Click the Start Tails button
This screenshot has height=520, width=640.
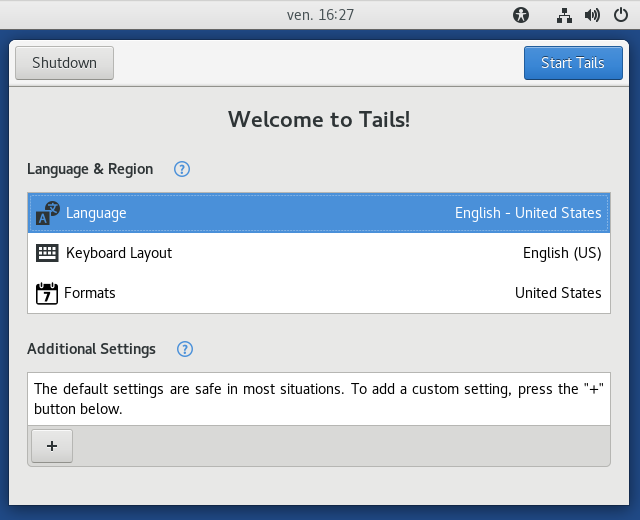coord(573,63)
